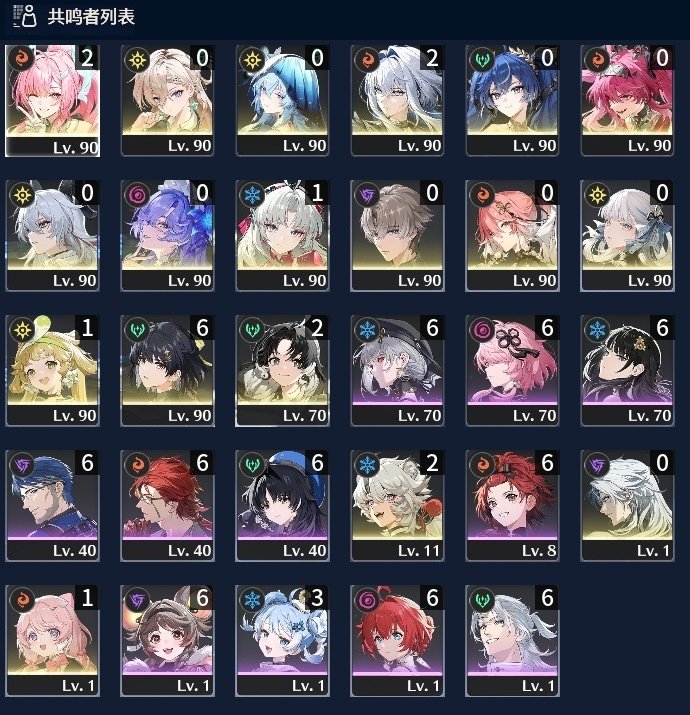The image size is (690, 715).
Task: Choose the silver-haired Lv. 1 aero resonator
Action: pyautogui.click(x=512, y=641)
